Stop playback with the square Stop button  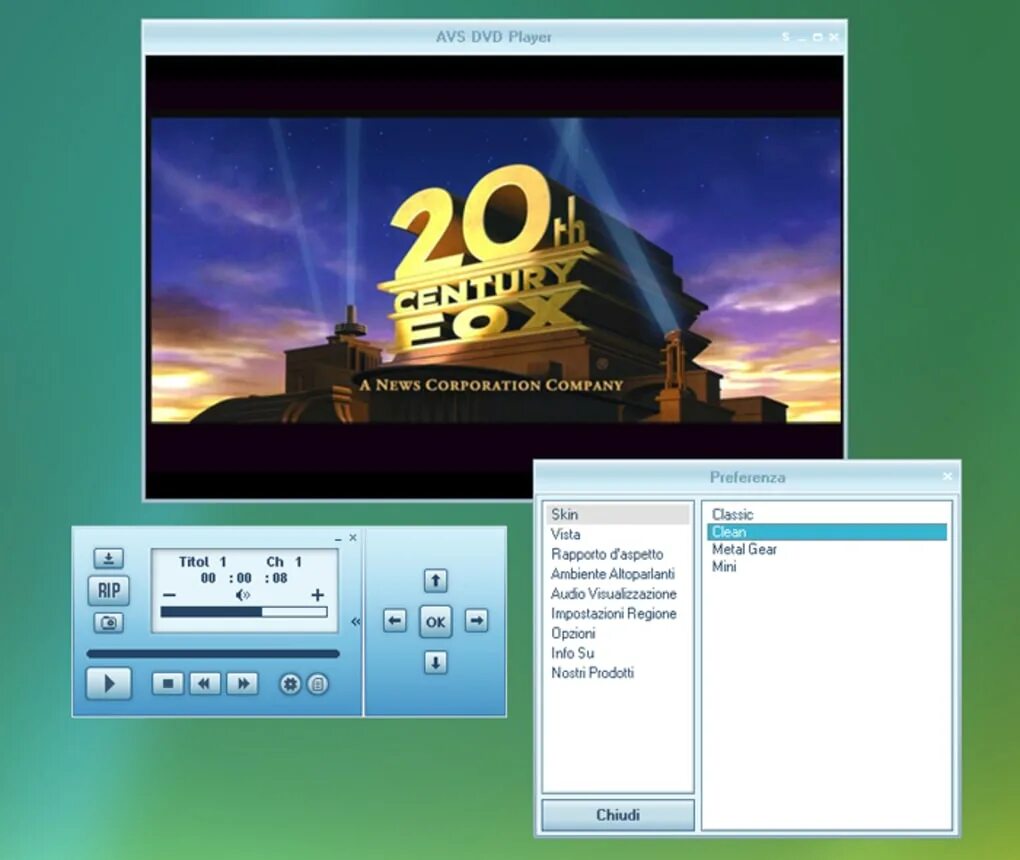(x=168, y=683)
